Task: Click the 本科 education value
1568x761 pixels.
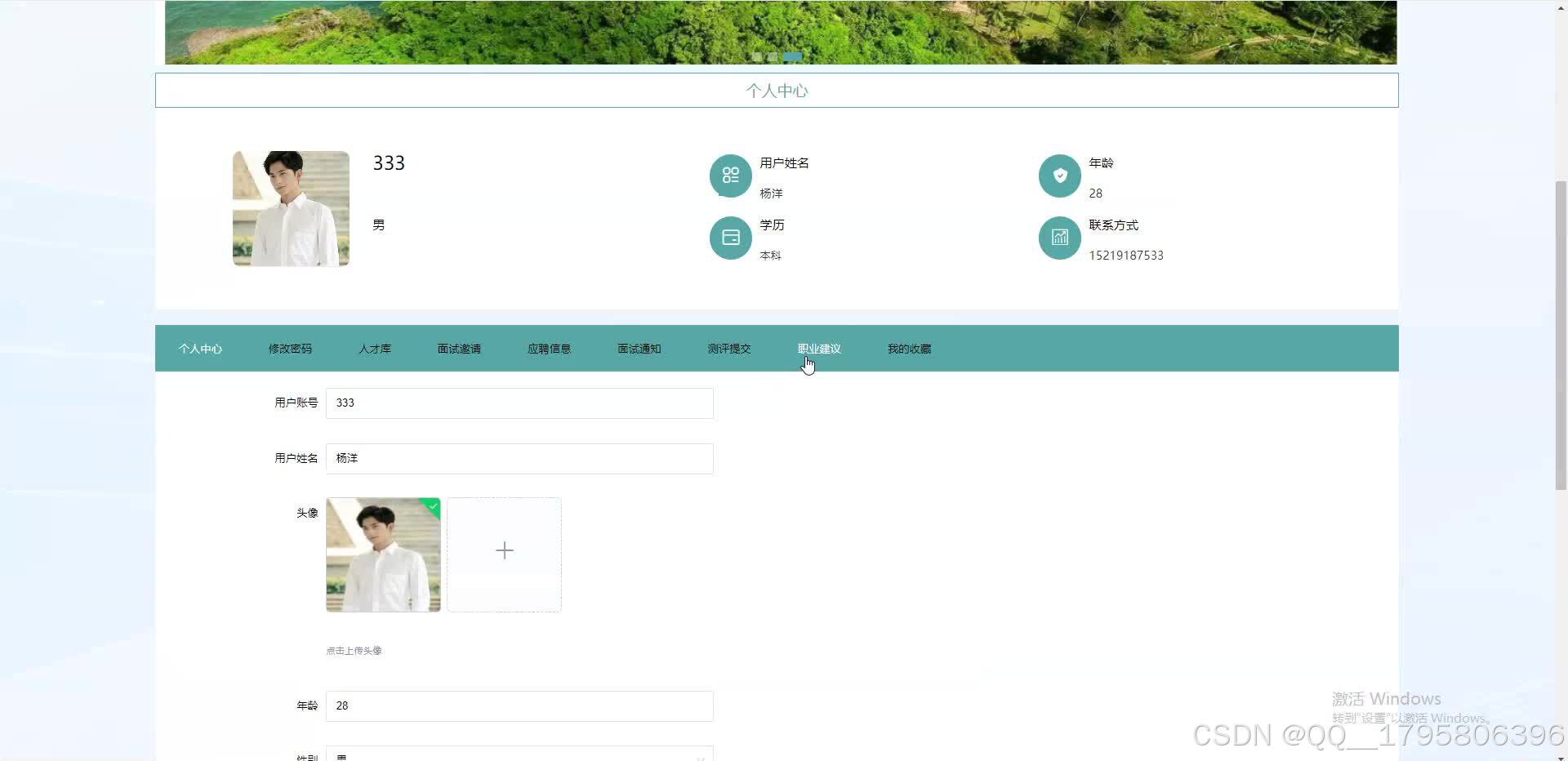Action: pyautogui.click(x=770, y=256)
